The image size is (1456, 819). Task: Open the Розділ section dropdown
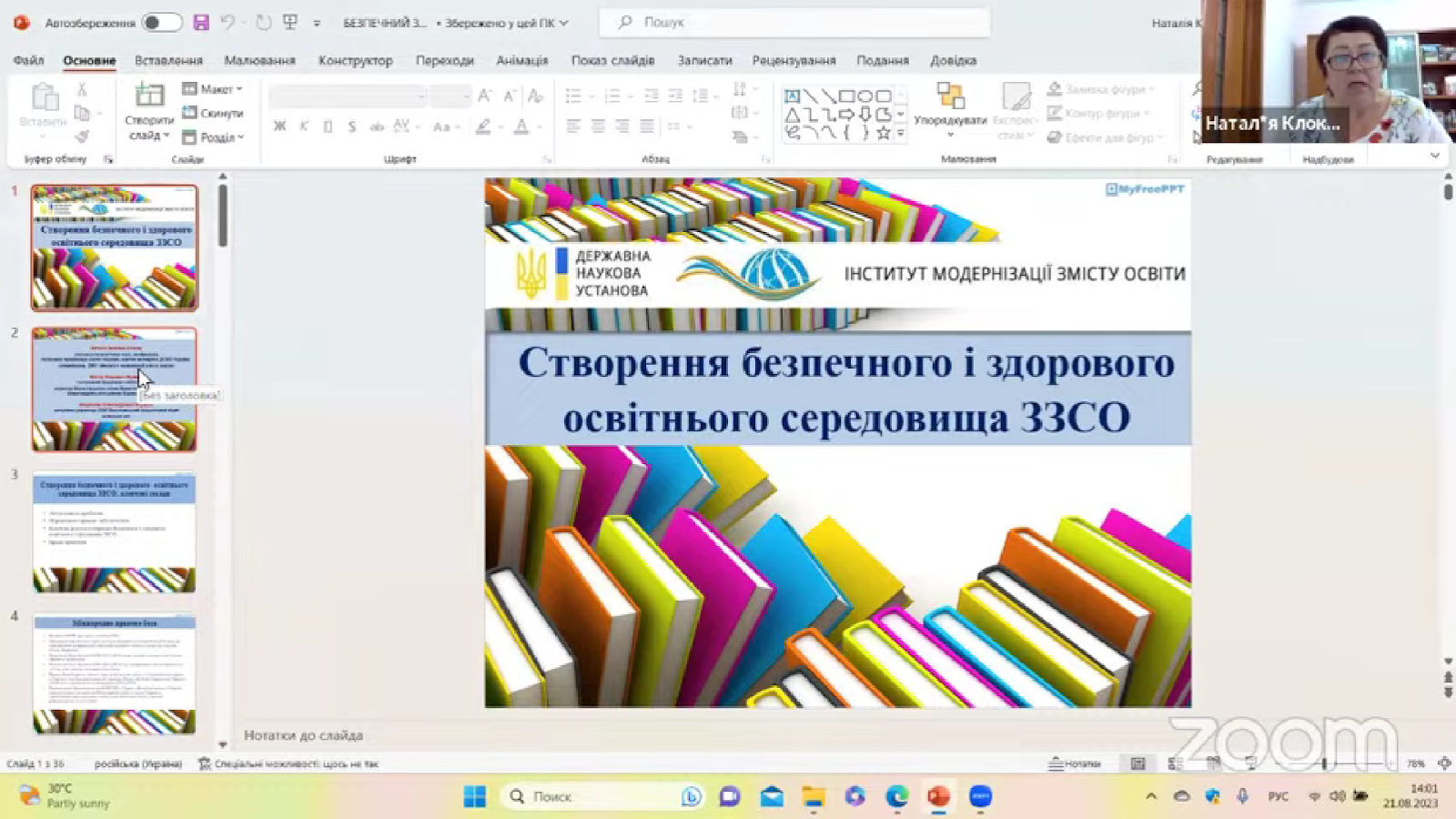click(x=215, y=137)
